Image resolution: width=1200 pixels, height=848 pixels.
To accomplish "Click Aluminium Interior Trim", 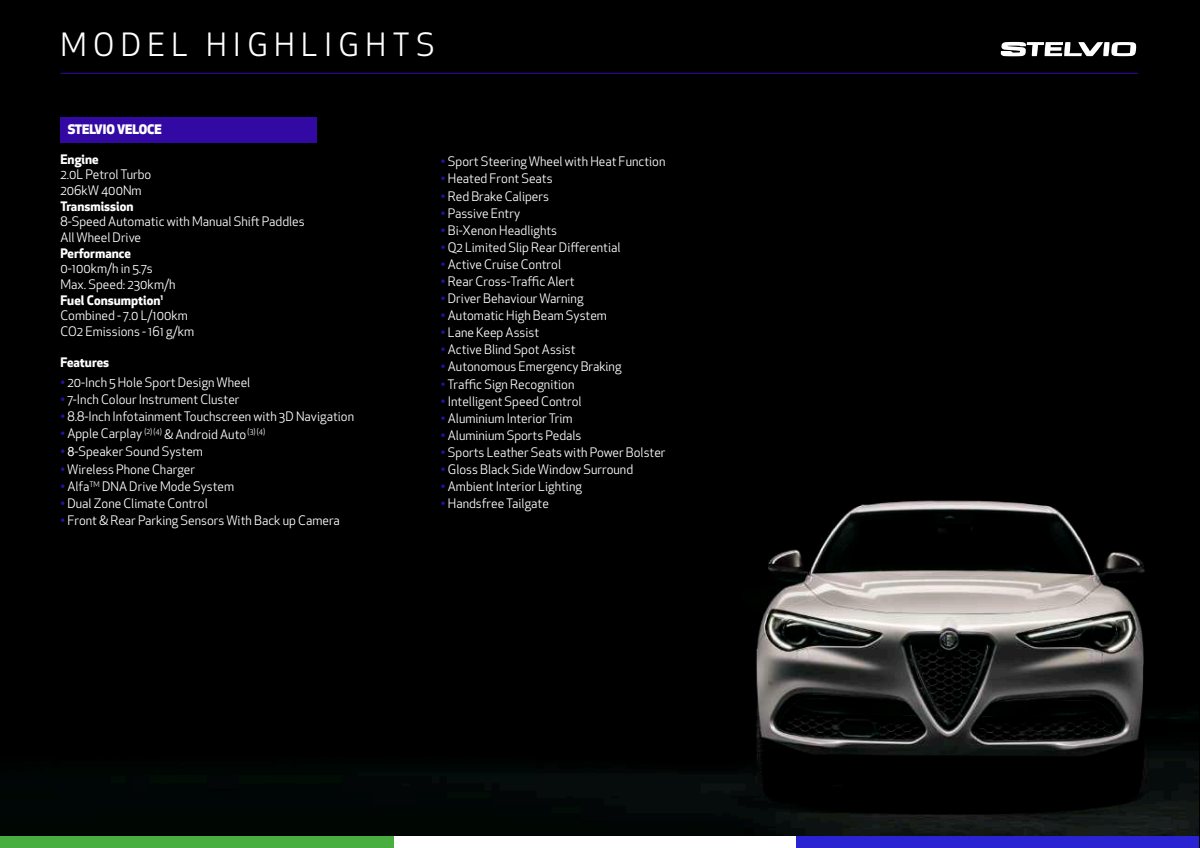I will pyautogui.click(x=510, y=419).
